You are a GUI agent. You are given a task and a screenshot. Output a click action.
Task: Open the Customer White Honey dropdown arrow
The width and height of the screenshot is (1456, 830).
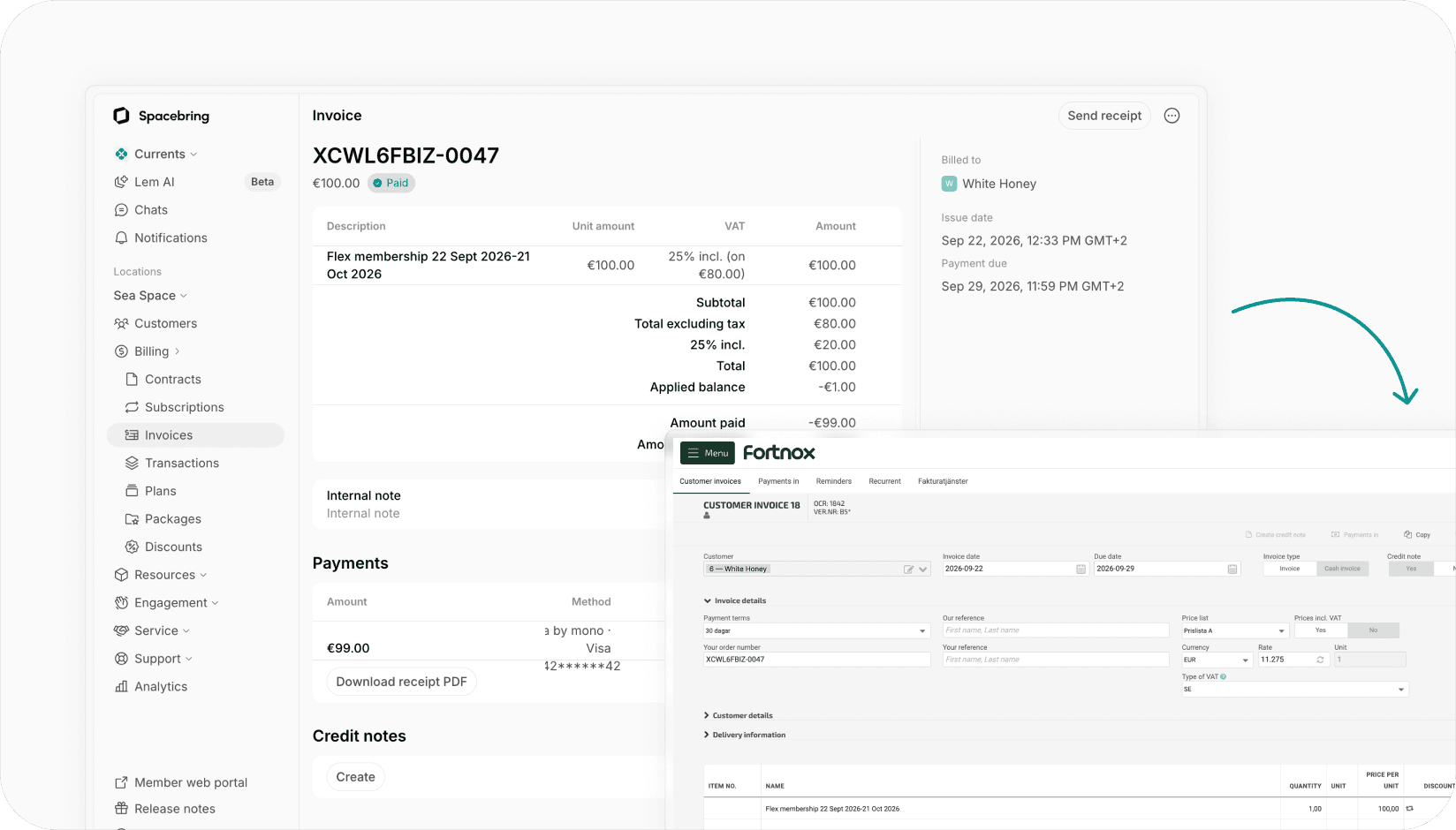[923, 570]
